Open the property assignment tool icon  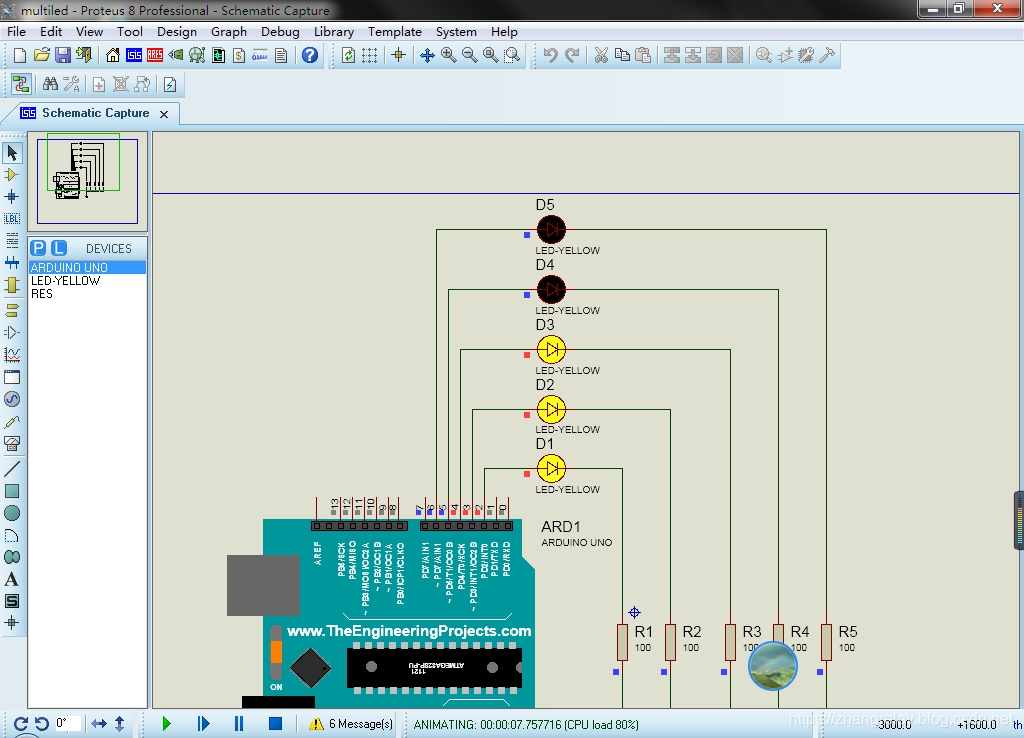click(x=71, y=84)
